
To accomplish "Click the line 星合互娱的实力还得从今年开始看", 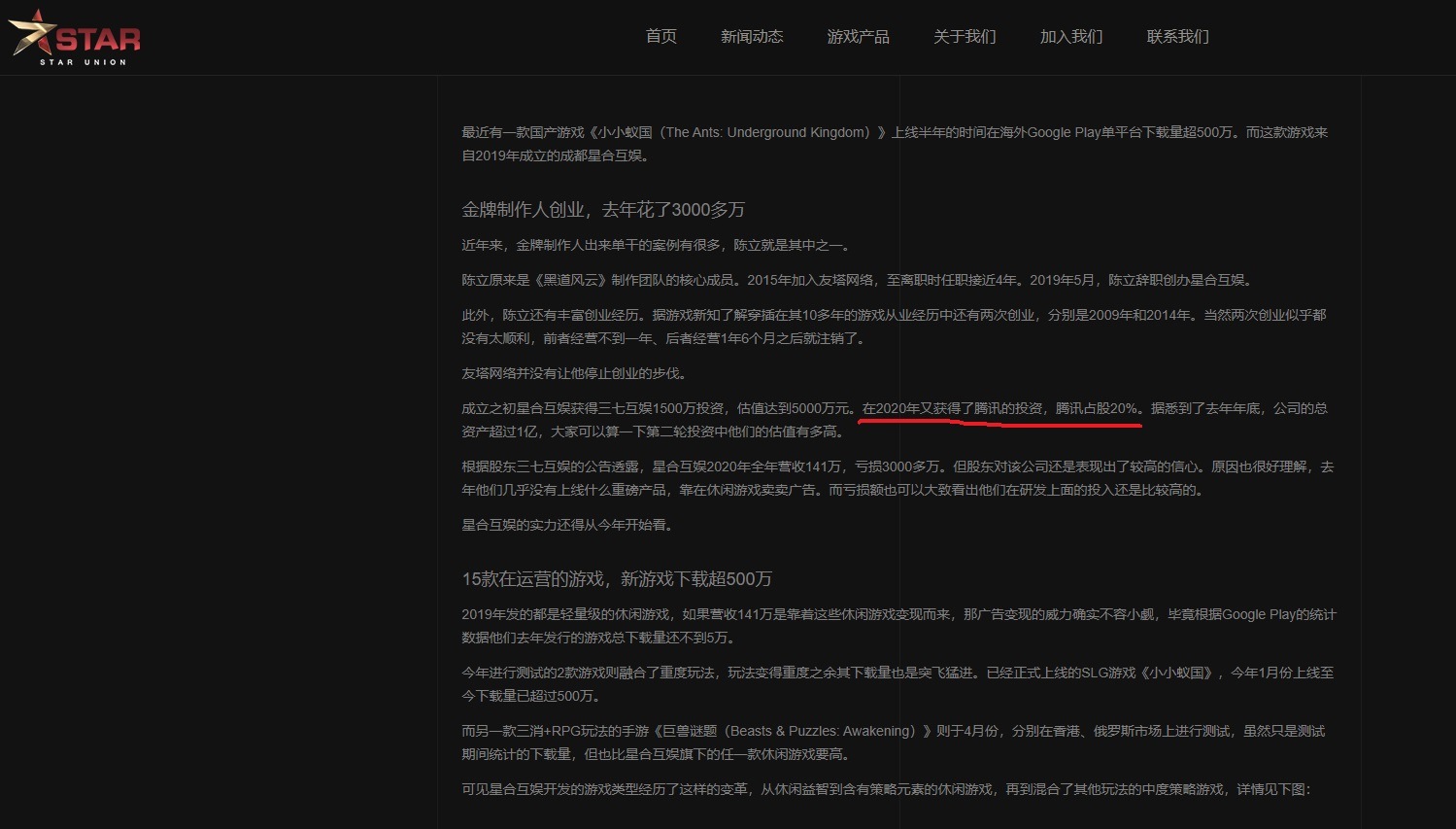I will tap(567, 525).
